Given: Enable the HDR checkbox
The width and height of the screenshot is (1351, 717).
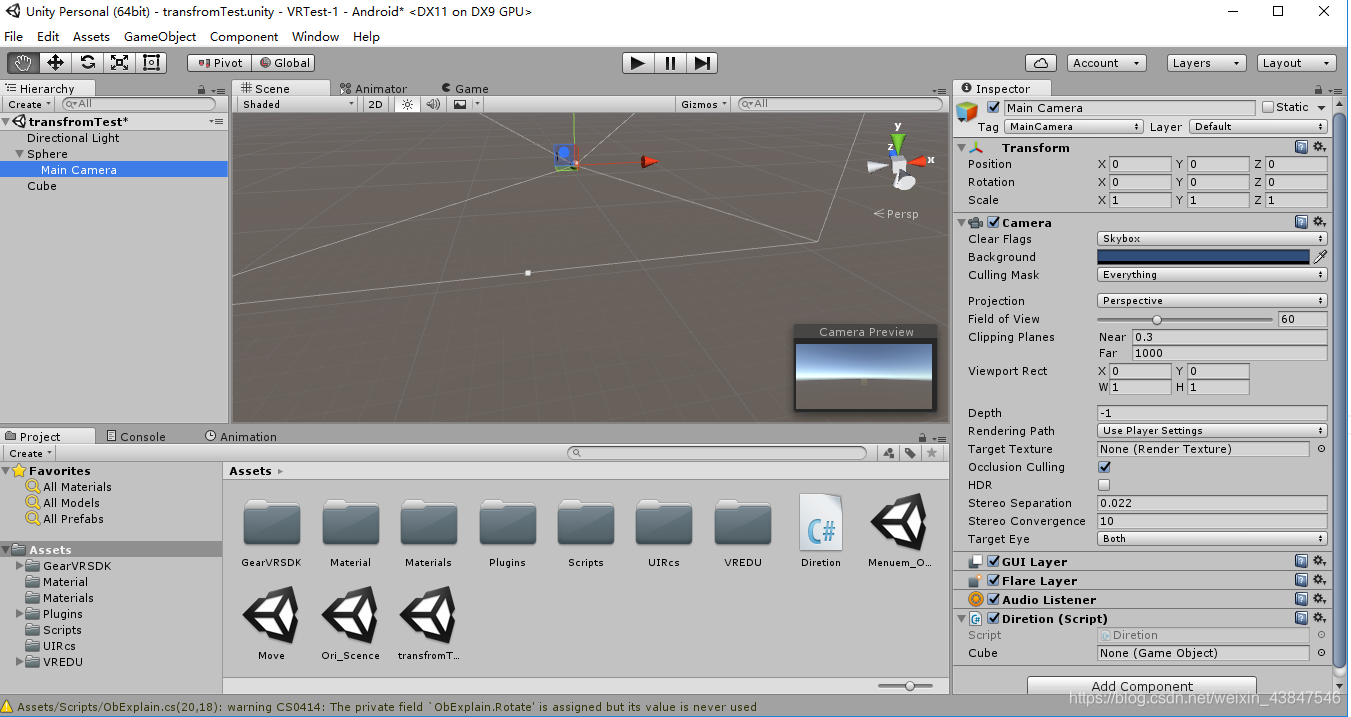Looking at the screenshot, I should point(1104,485).
